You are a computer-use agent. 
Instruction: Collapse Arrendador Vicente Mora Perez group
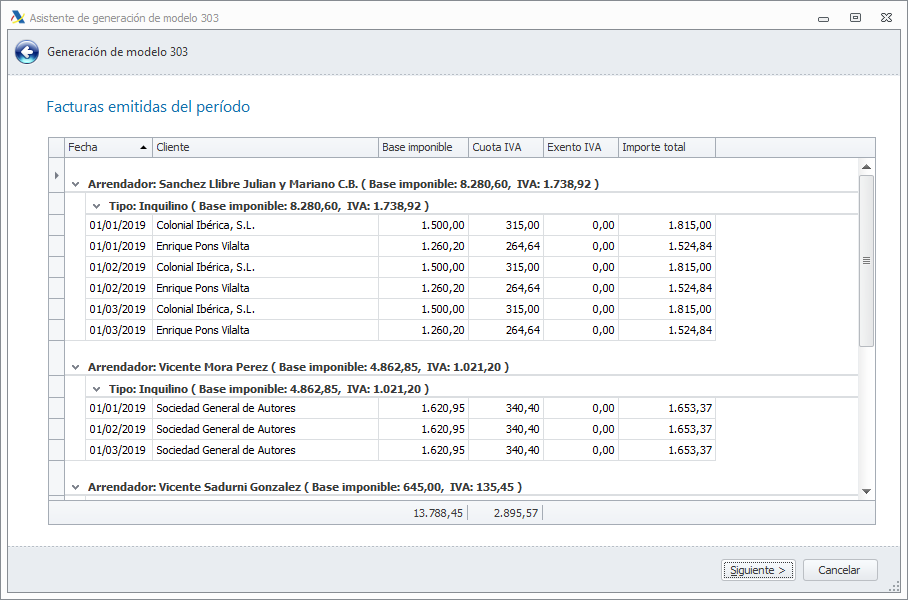[76, 367]
